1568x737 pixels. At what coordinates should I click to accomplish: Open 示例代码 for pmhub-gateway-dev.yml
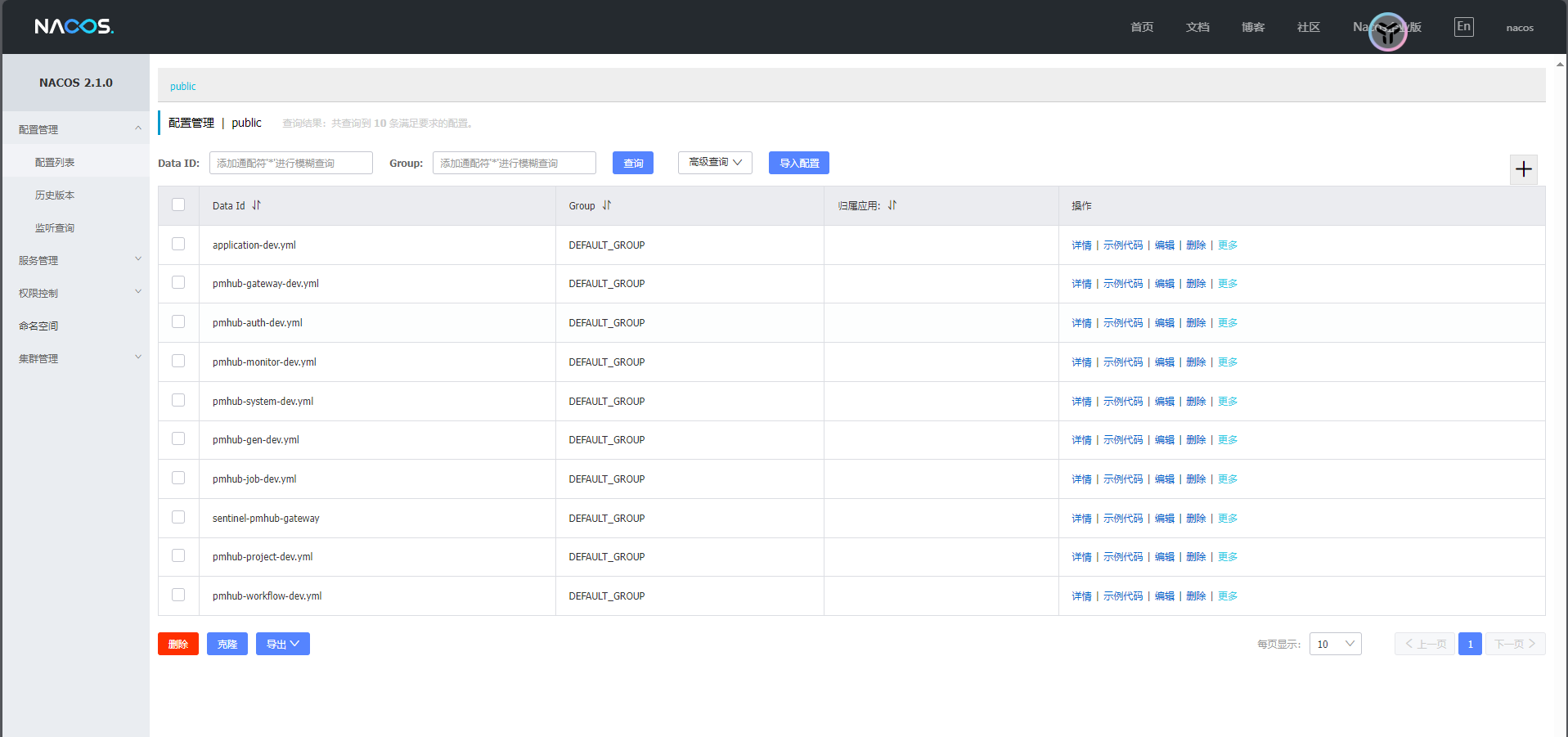pyautogui.click(x=1123, y=284)
